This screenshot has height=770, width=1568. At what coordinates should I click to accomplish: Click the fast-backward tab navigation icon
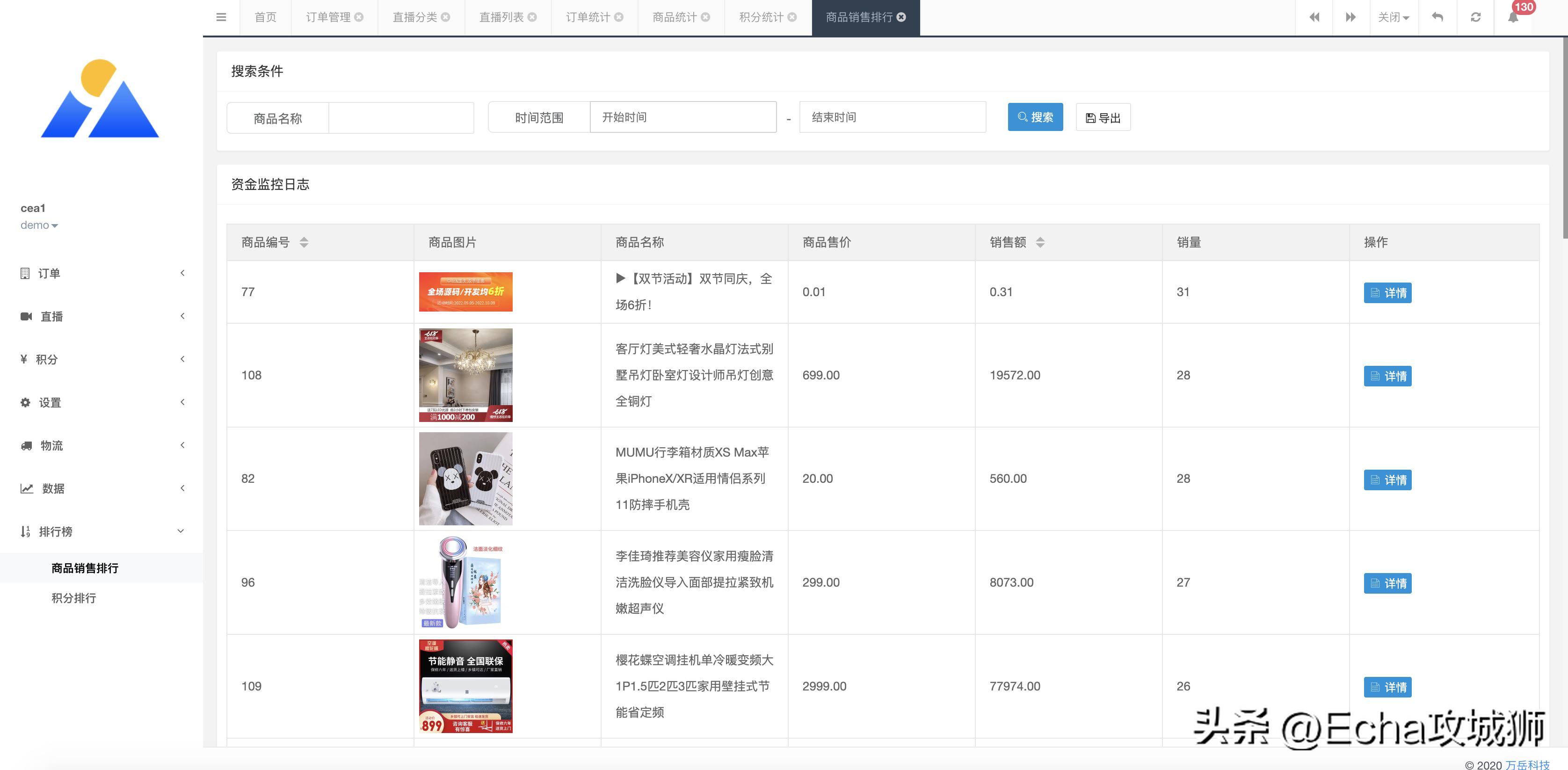click(1315, 17)
